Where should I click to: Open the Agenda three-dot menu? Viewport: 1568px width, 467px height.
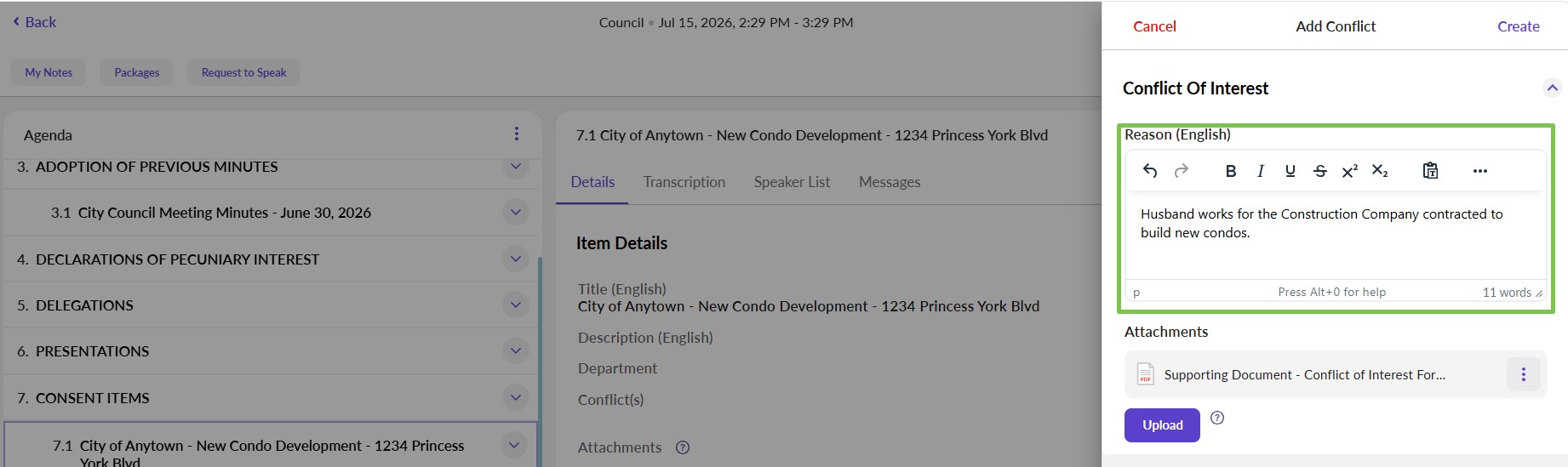coord(516,134)
